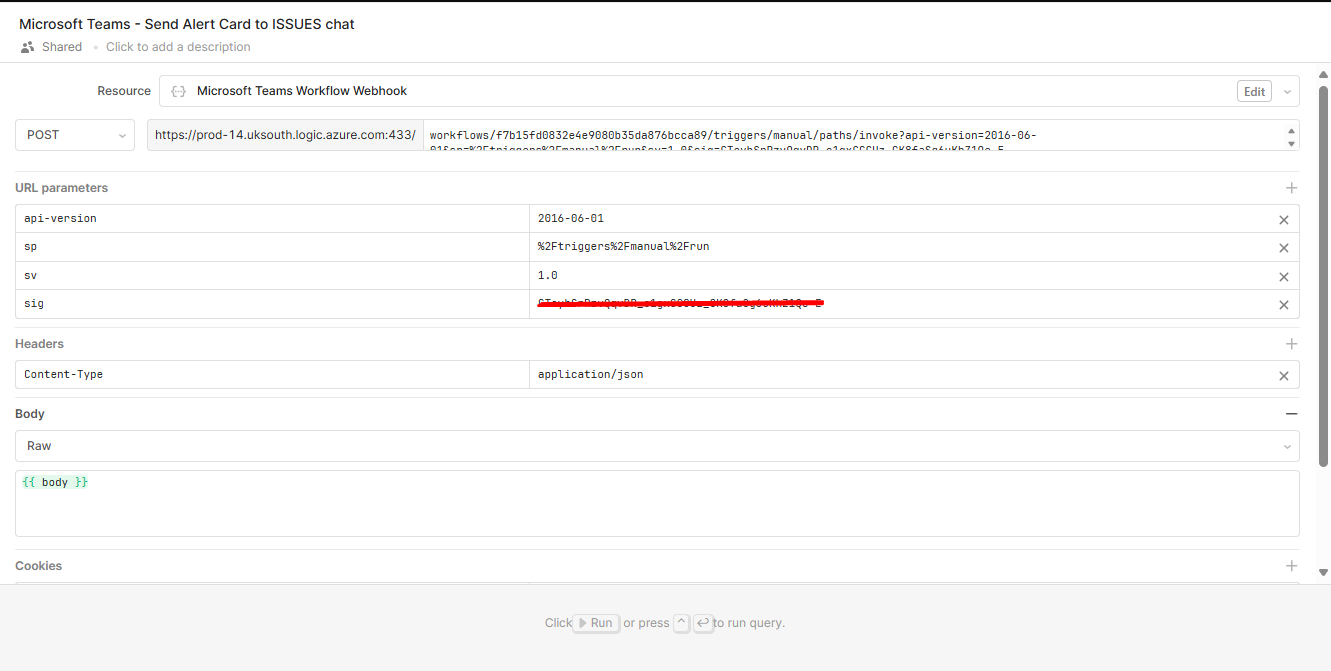Click to add a description

pyautogui.click(x=178, y=47)
